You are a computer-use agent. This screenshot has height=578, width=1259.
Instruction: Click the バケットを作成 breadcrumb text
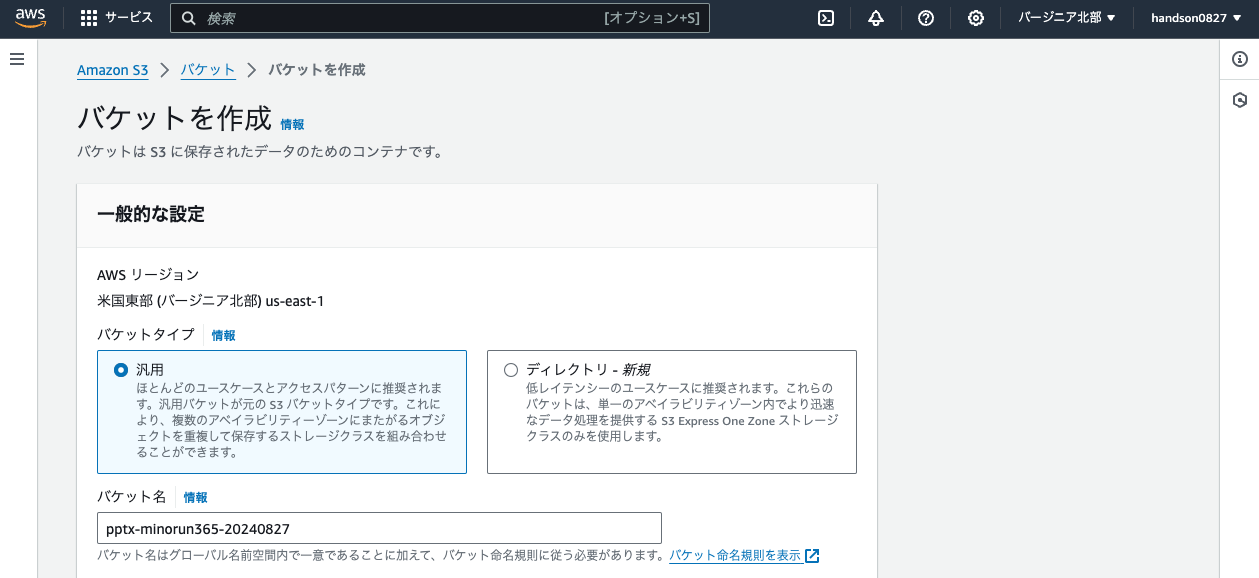tap(317, 70)
